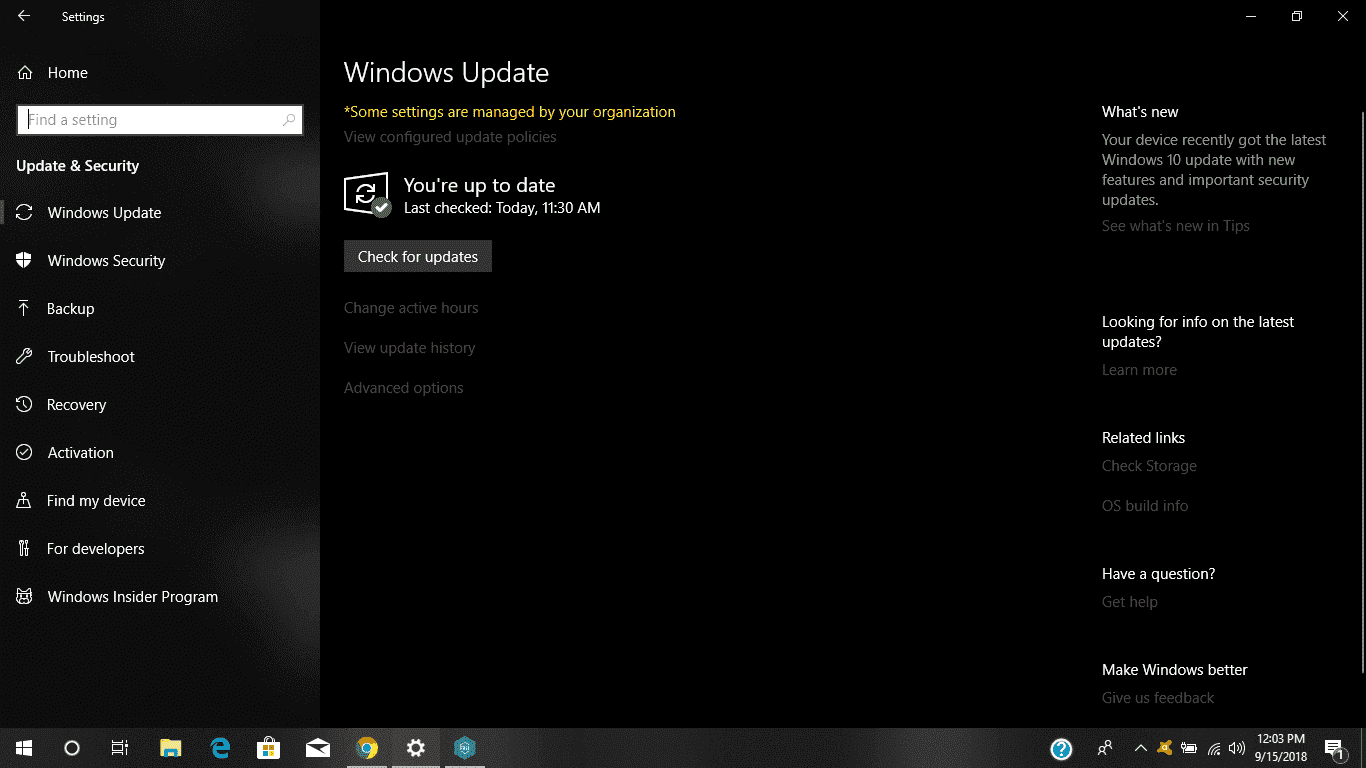1366x768 pixels.
Task: Open the Mail app from the taskbar
Action: coord(318,748)
